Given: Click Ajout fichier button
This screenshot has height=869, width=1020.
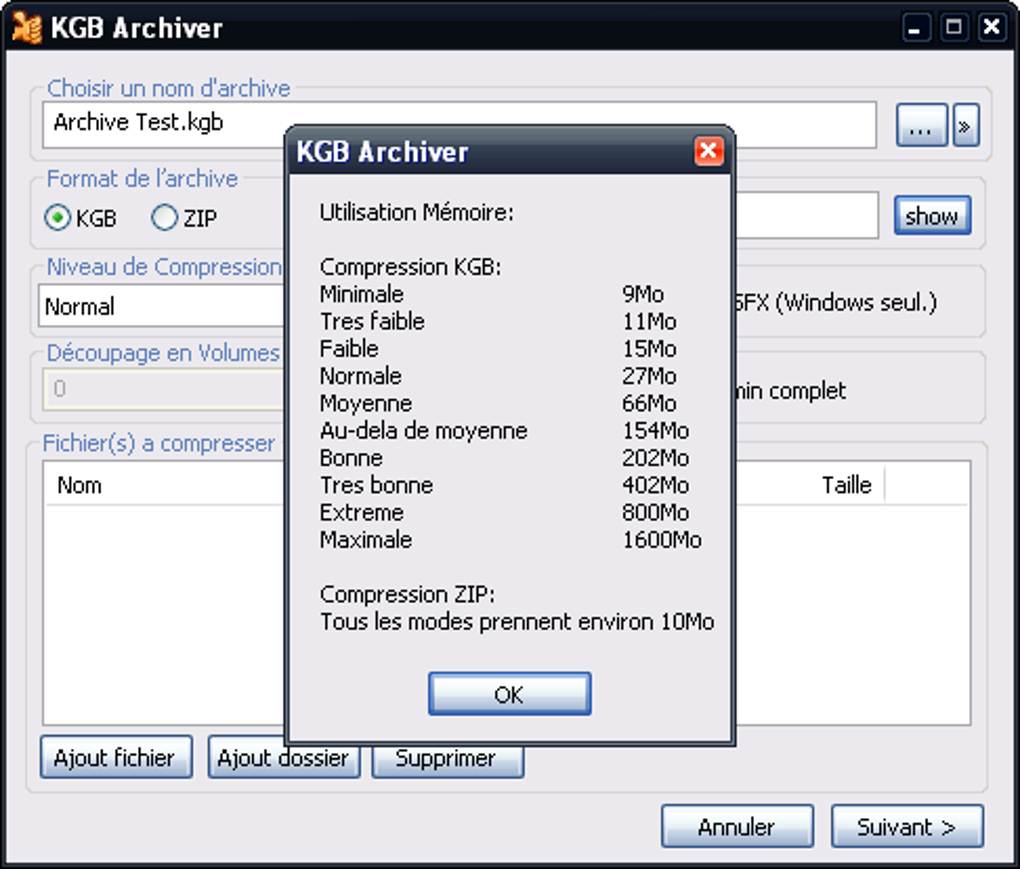Looking at the screenshot, I should 116,757.
